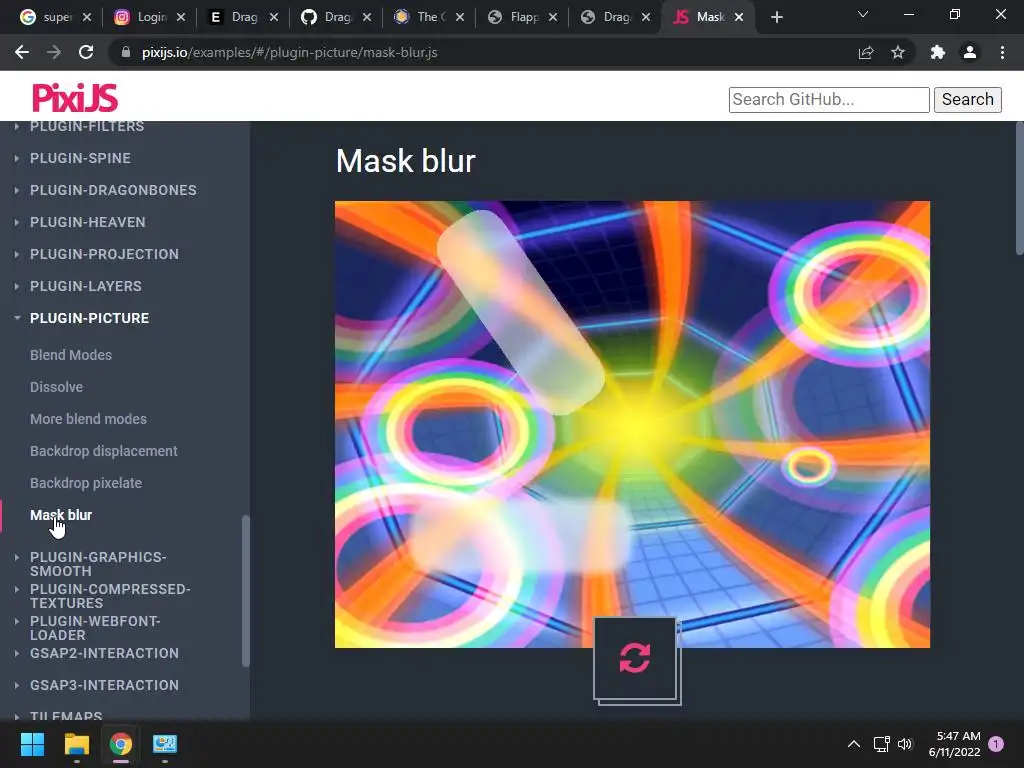1024x768 pixels.
Task: Bookmark this page with star icon
Action: tap(898, 52)
